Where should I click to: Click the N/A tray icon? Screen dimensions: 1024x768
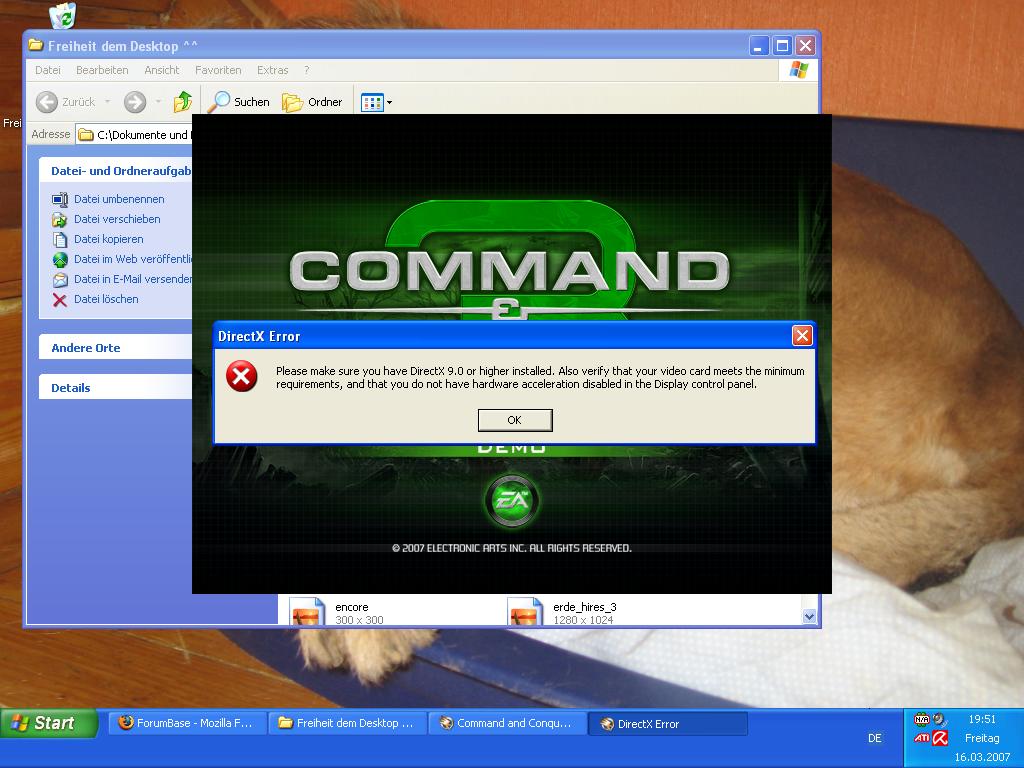click(x=921, y=719)
